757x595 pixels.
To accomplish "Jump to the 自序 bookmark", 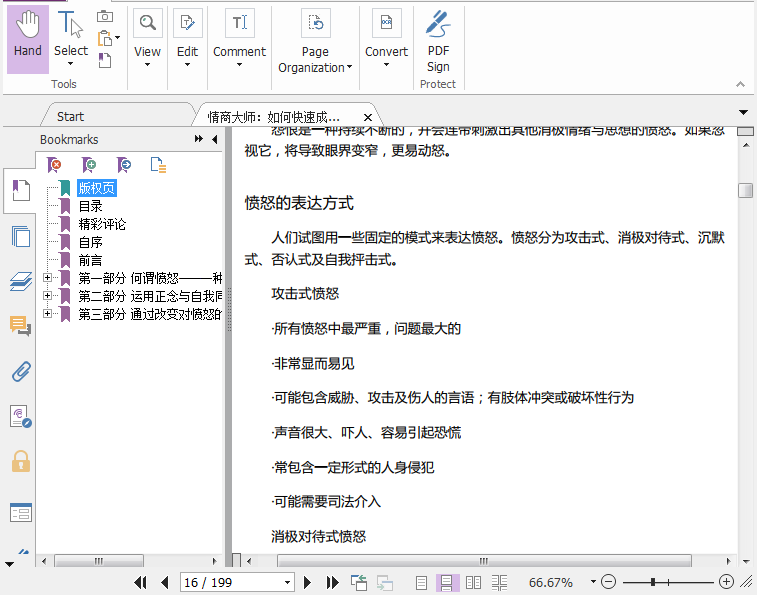I will [x=91, y=242].
